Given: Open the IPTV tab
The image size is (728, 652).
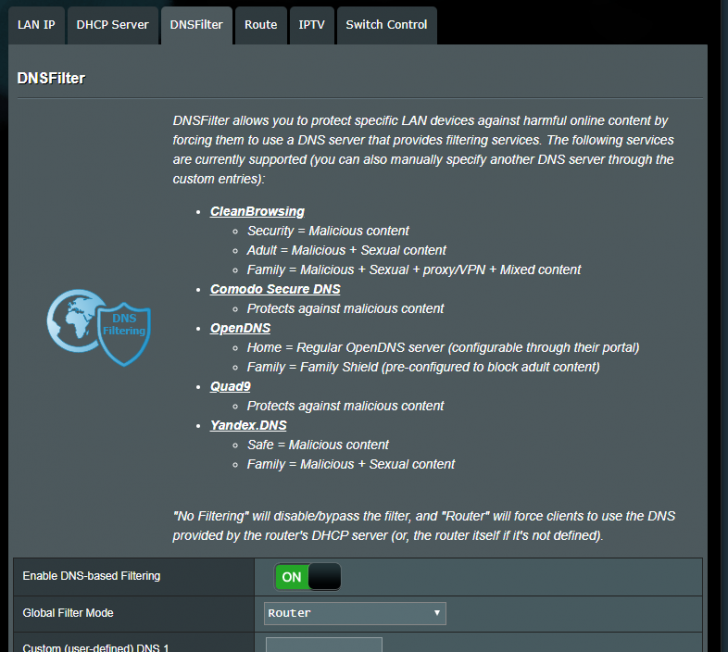Looking at the screenshot, I should coord(312,25).
